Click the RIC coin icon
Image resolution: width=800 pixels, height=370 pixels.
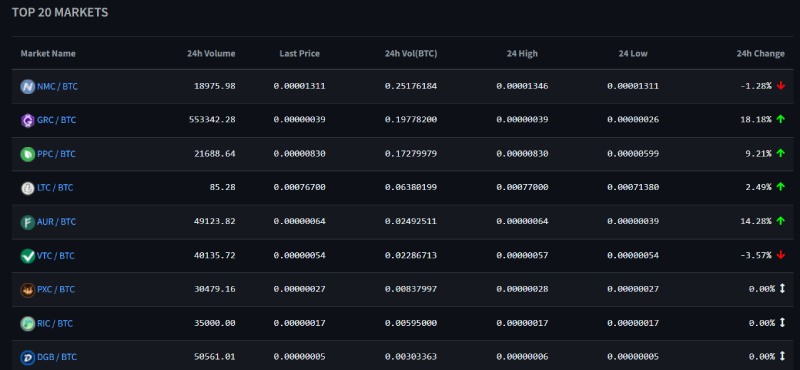tap(28, 323)
